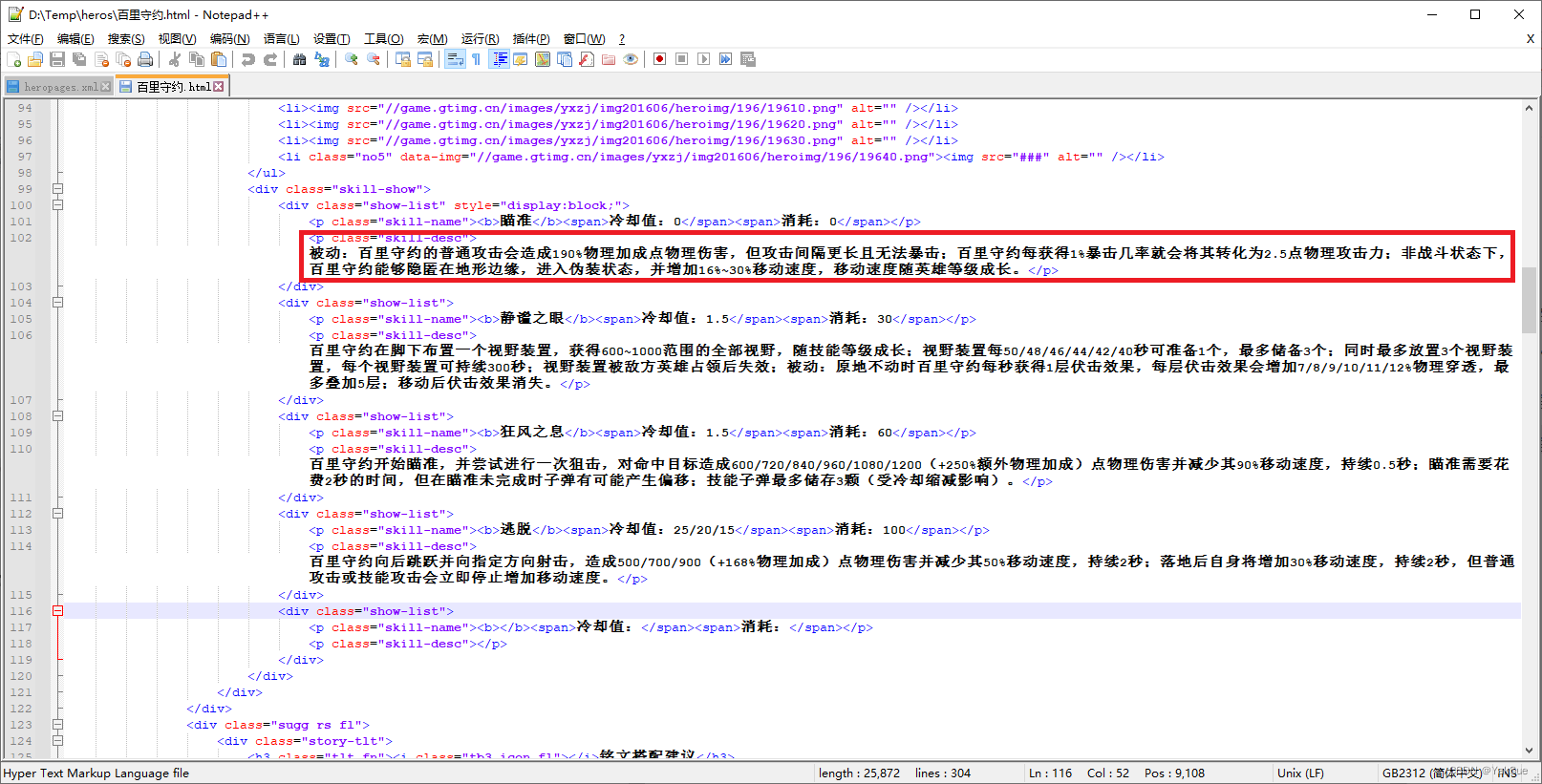Image resolution: width=1542 pixels, height=784 pixels.
Task: Open the 编辑(E) menu
Action: point(75,39)
